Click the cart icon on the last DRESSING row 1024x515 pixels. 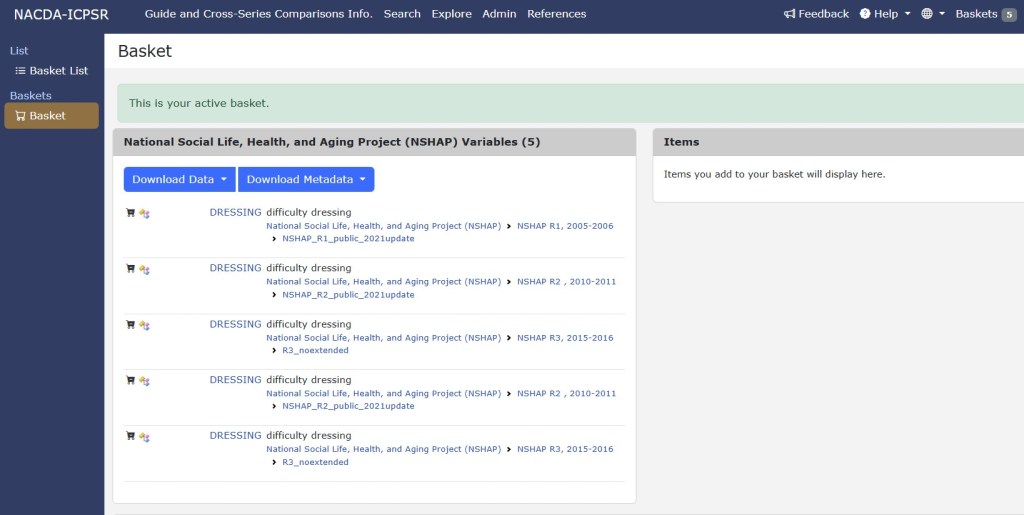click(x=130, y=437)
